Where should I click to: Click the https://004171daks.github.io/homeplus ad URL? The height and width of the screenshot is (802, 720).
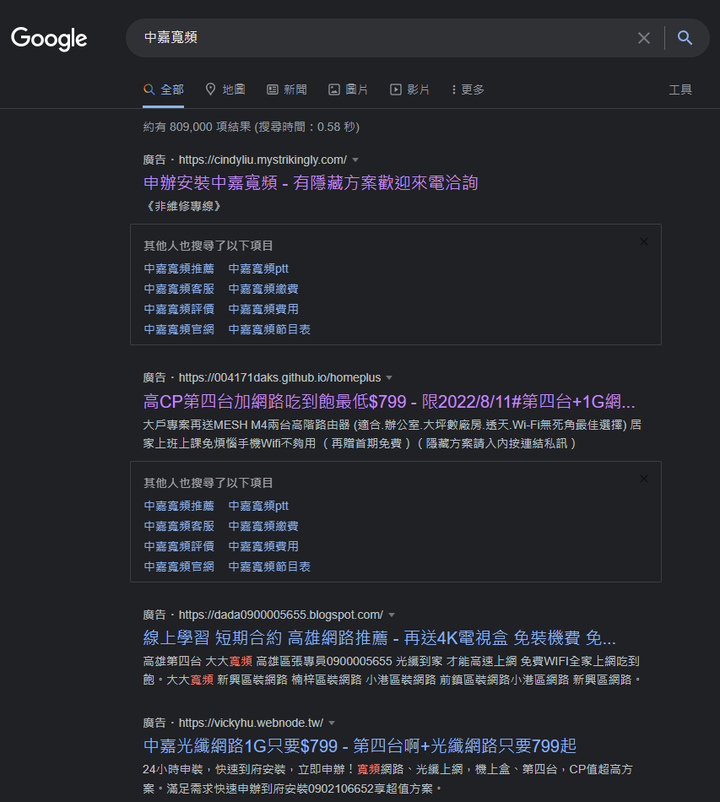pyautogui.click(x=280, y=378)
